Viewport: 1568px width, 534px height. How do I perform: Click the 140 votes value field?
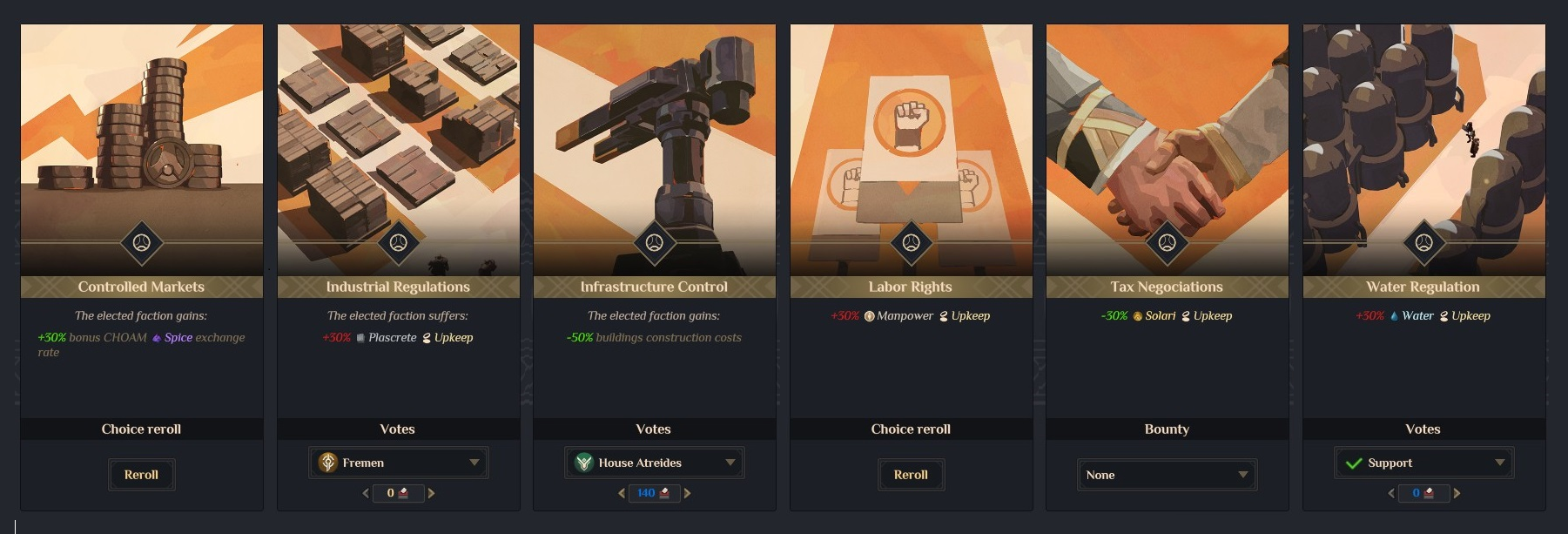tap(654, 493)
